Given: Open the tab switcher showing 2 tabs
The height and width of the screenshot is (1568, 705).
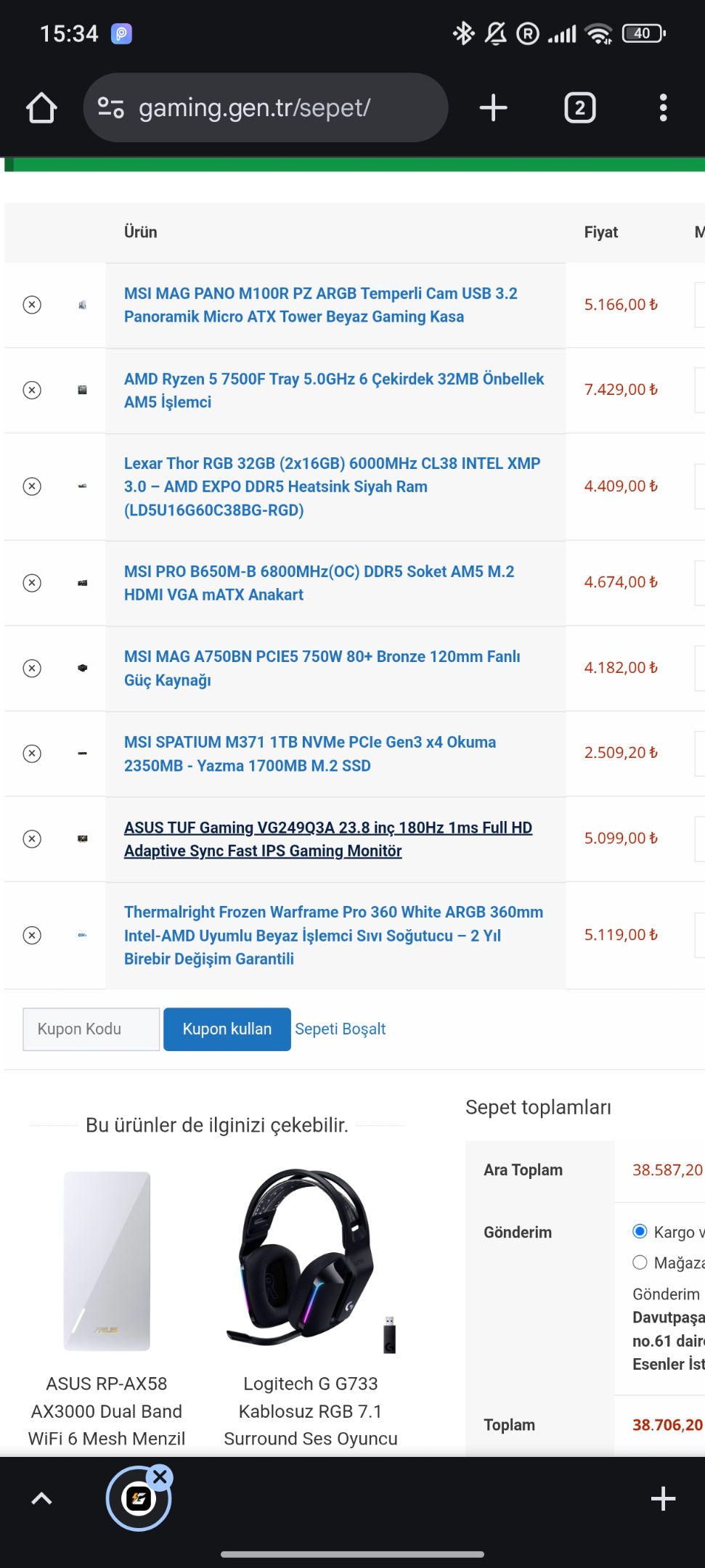Looking at the screenshot, I should [579, 108].
